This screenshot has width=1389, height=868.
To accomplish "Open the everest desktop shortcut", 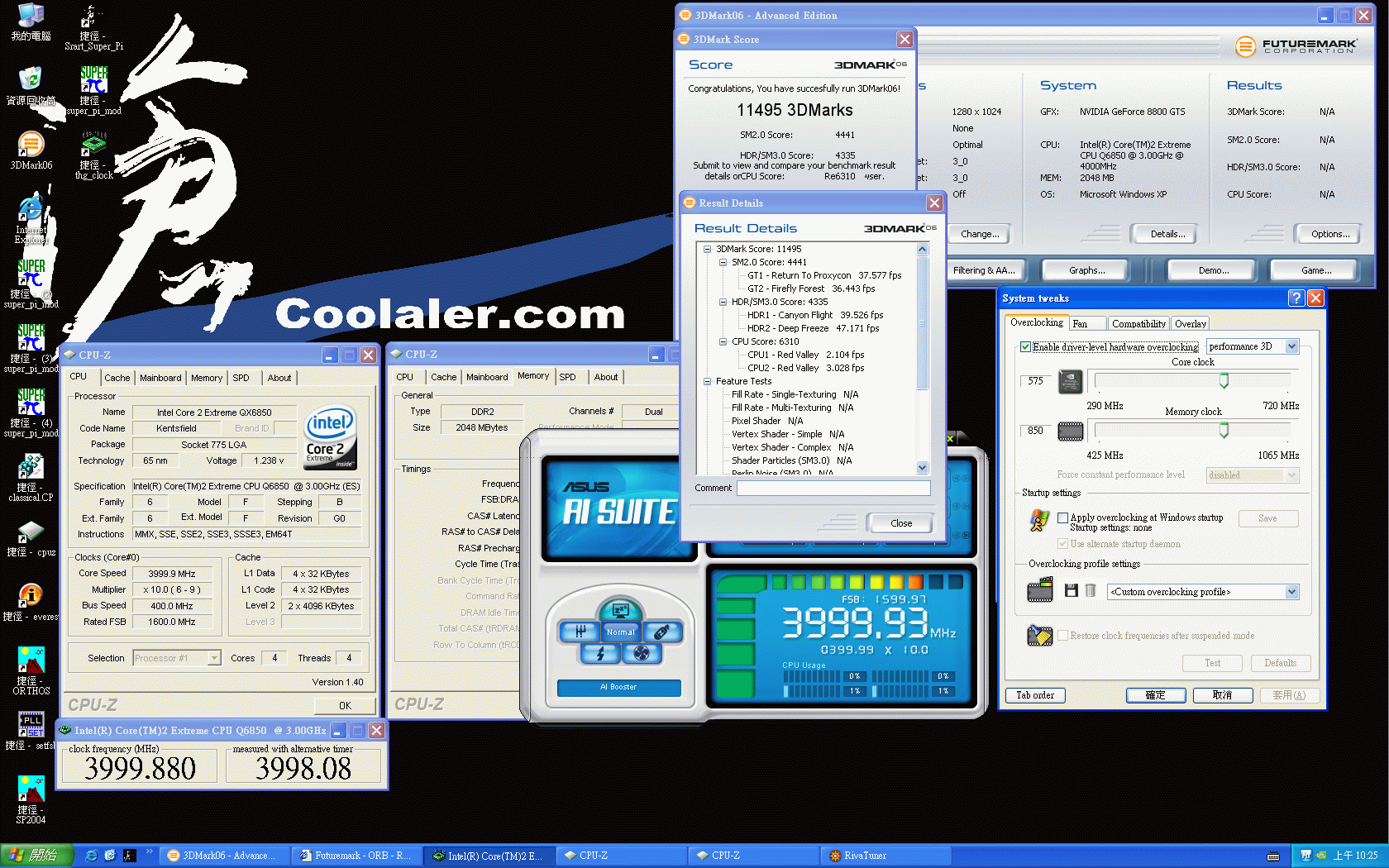I will (31, 603).
